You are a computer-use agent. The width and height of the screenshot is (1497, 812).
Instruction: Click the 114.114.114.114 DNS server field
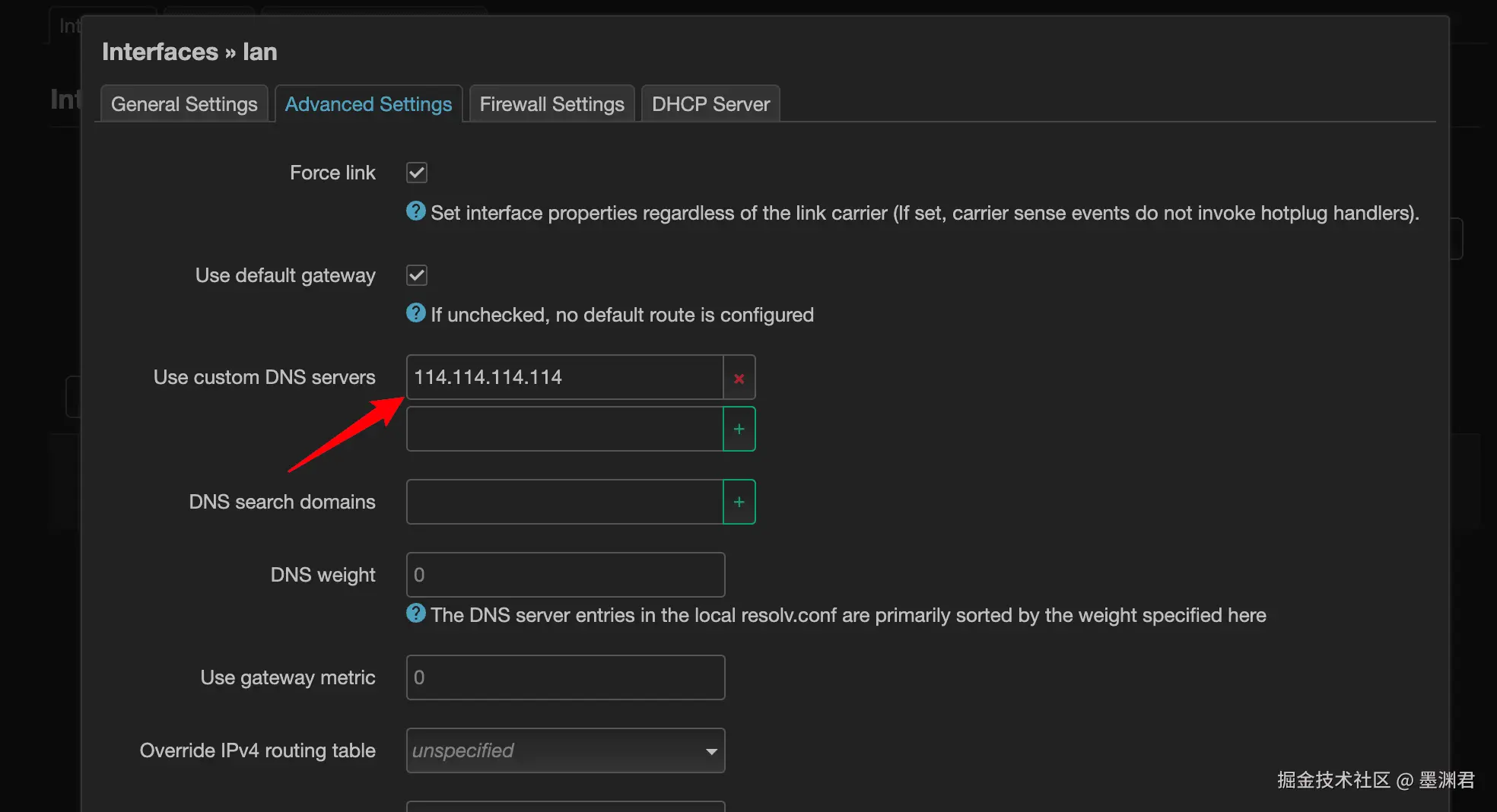564,377
